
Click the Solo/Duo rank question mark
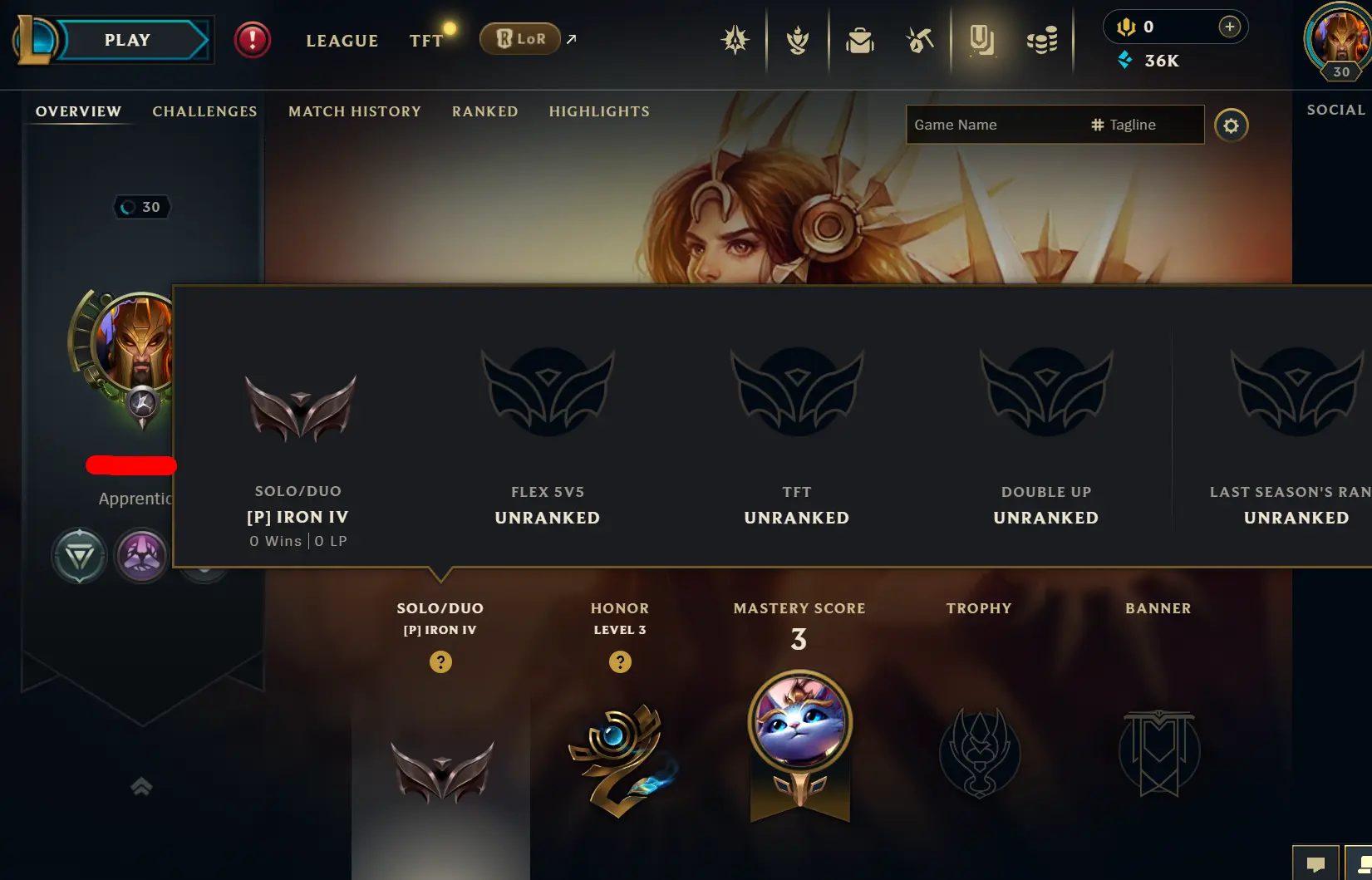pyautogui.click(x=440, y=662)
